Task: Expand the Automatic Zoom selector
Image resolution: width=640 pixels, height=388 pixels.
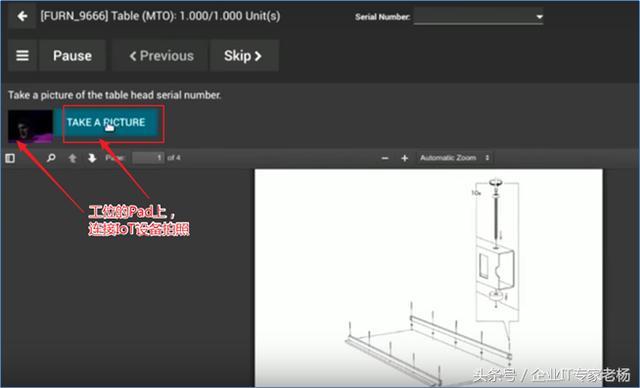Action: tap(455, 158)
